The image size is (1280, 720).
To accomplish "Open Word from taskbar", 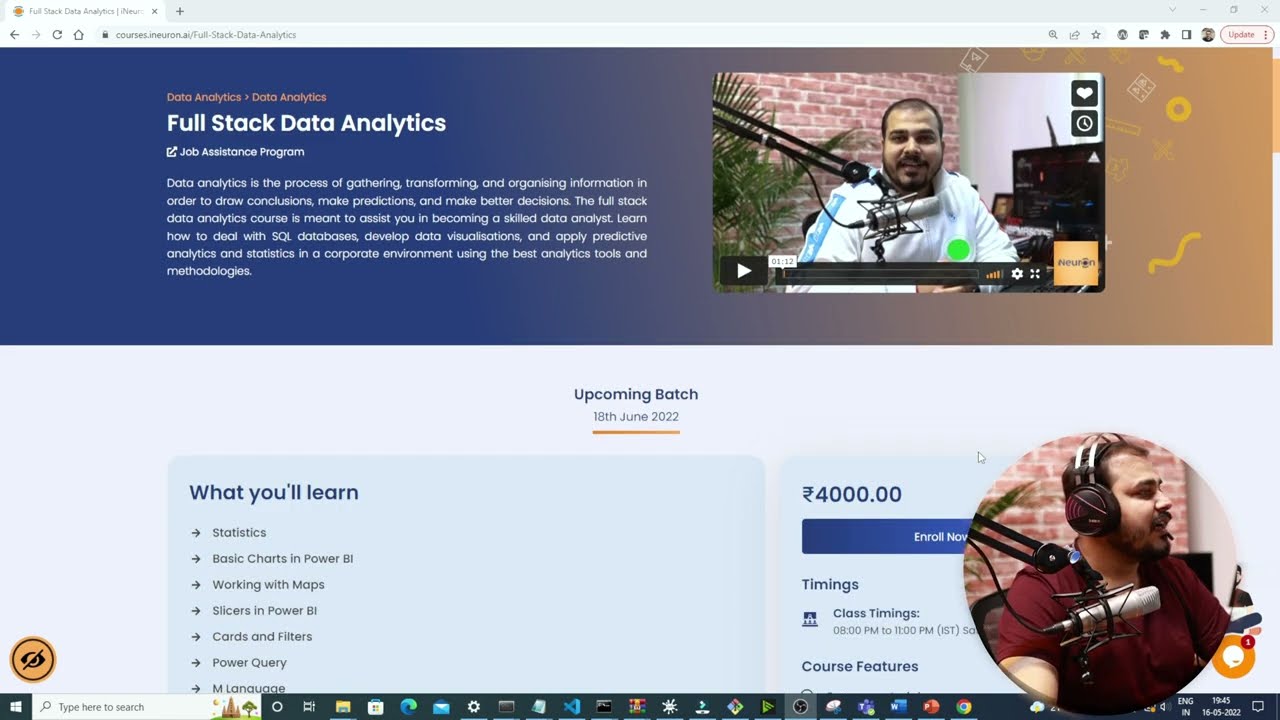I will coord(898,707).
